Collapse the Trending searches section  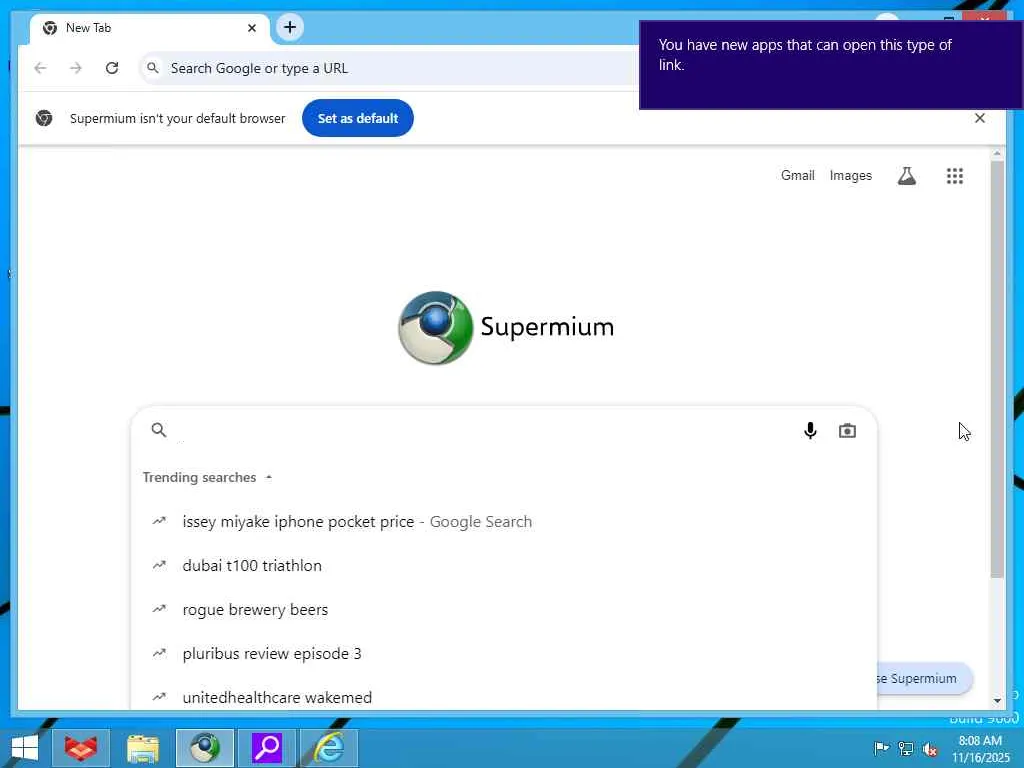[207, 477]
